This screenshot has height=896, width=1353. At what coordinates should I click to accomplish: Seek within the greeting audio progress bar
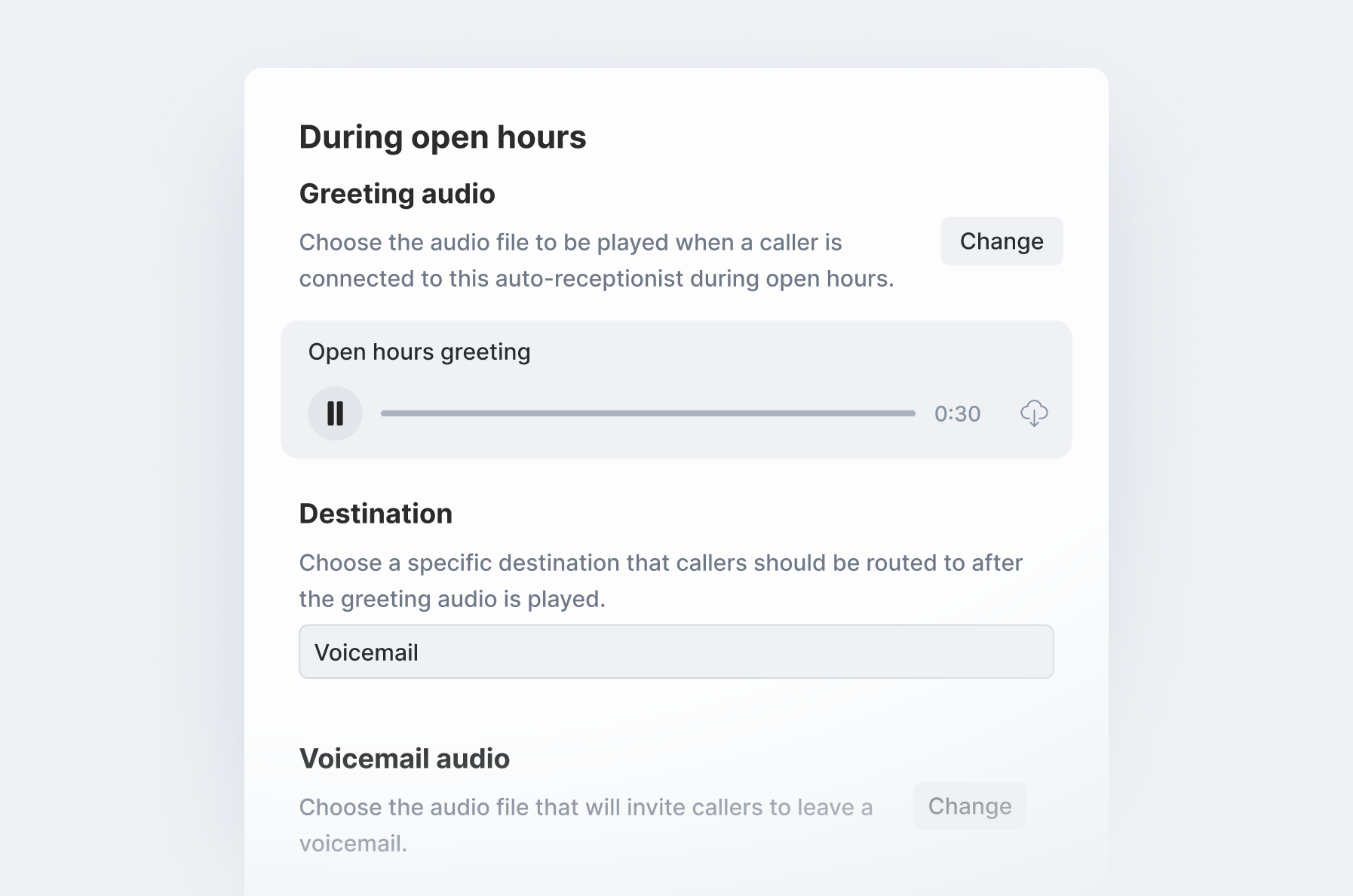coord(645,413)
